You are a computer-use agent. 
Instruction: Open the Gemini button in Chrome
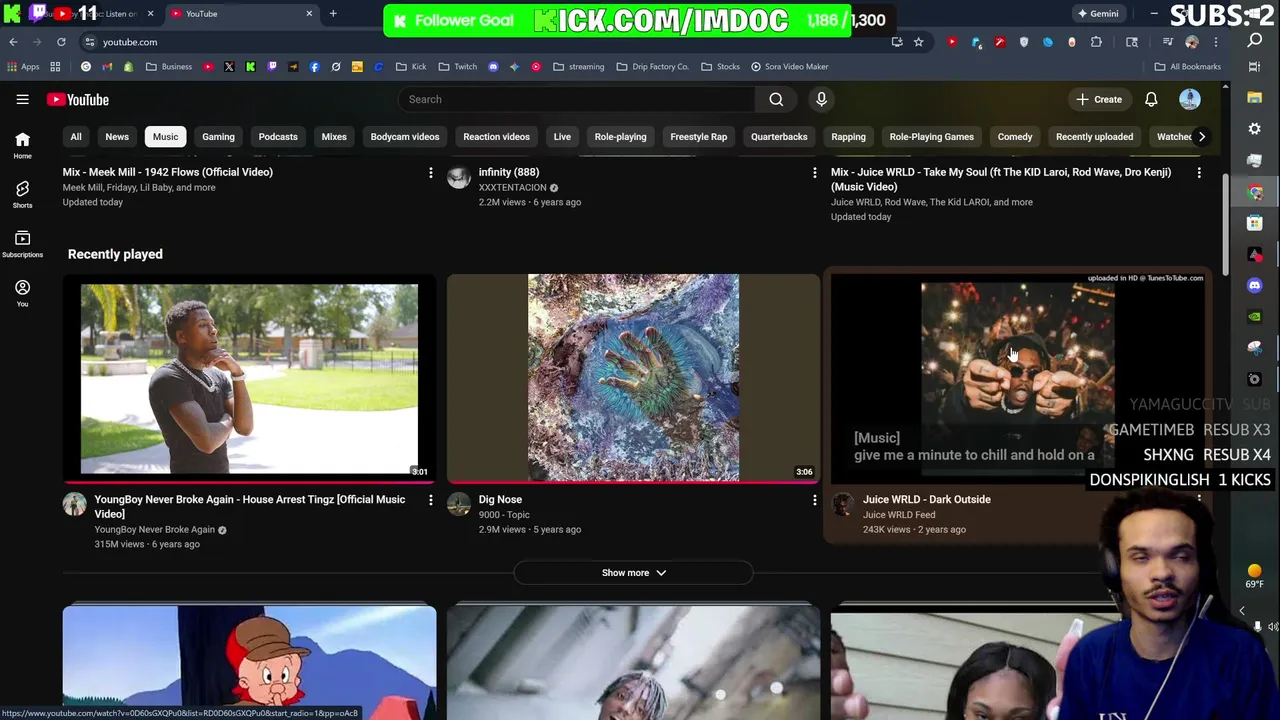[x=1098, y=14]
